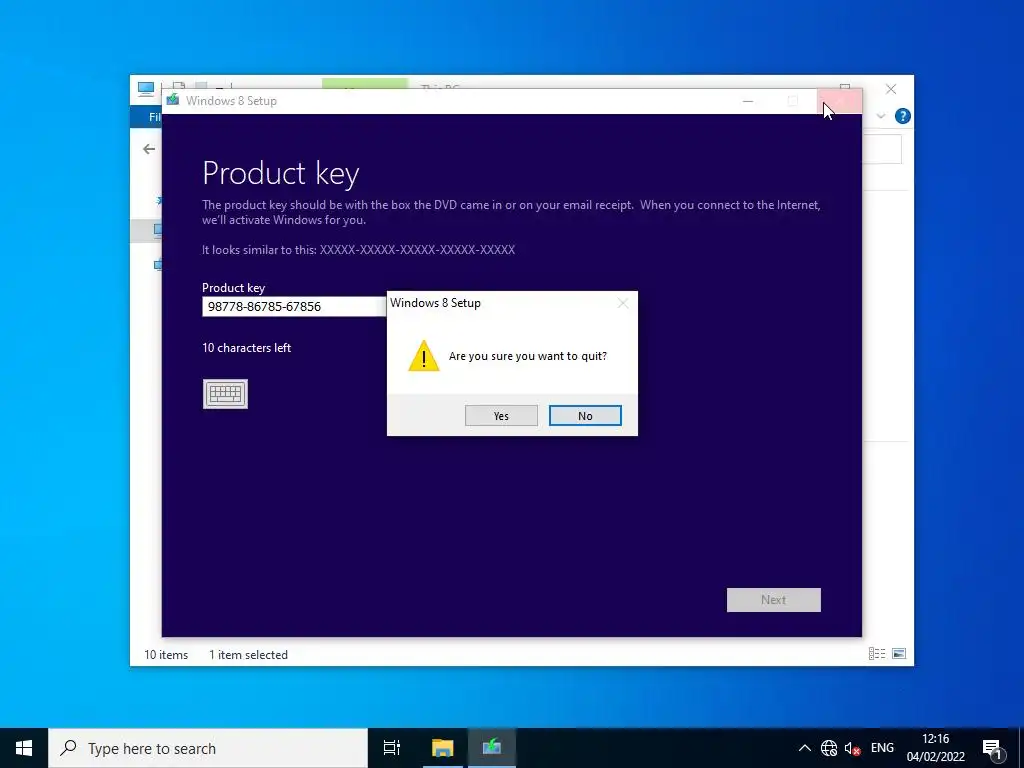
Task: Click the dialog's warning triangle icon
Action: [x=424, y=356]
